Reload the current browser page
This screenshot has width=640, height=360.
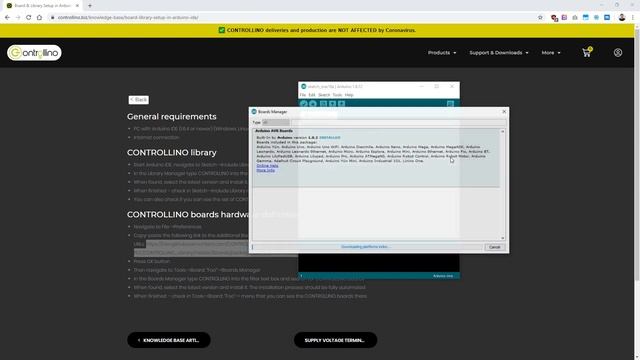click(29, 18)
